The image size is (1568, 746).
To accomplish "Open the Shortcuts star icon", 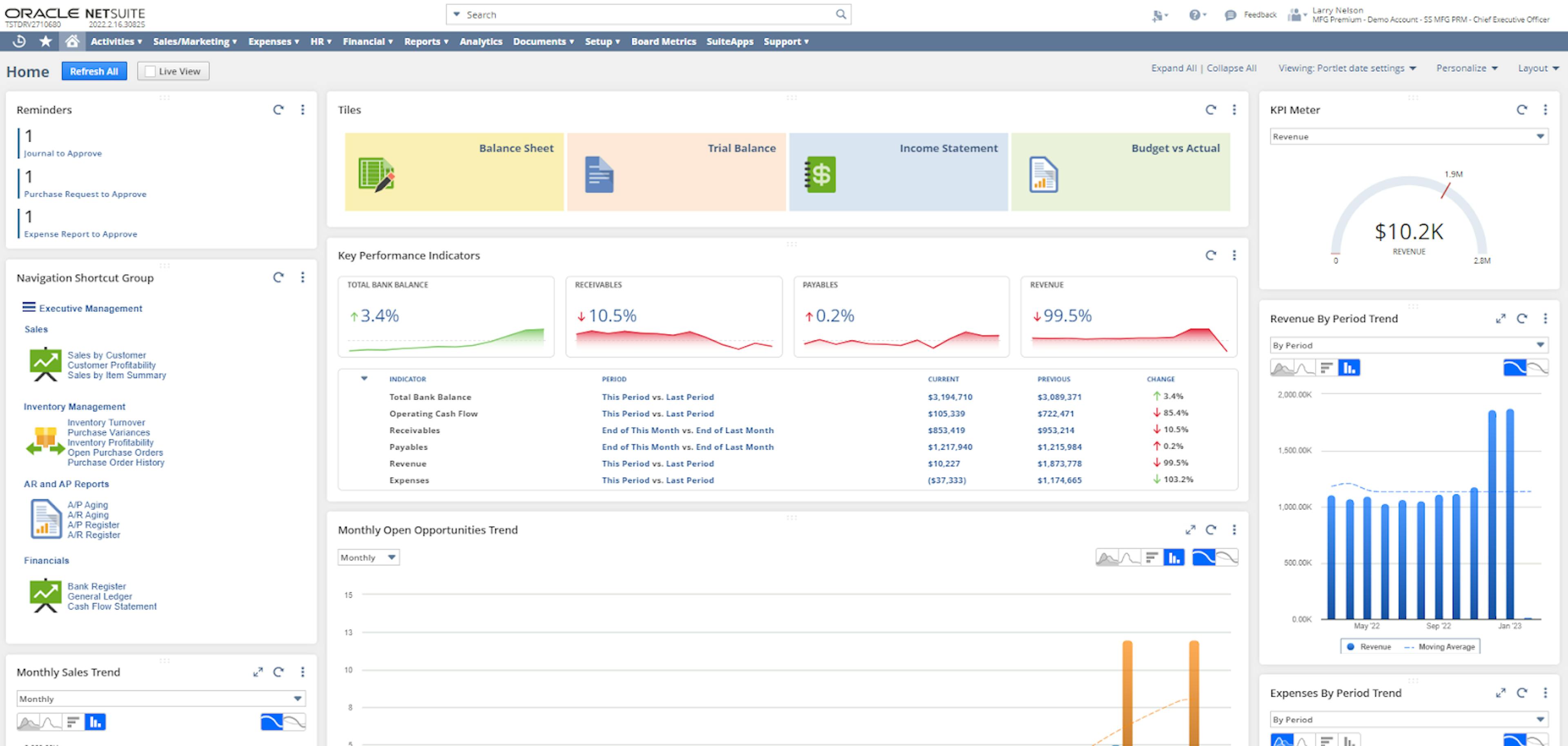I will (46, 41).
